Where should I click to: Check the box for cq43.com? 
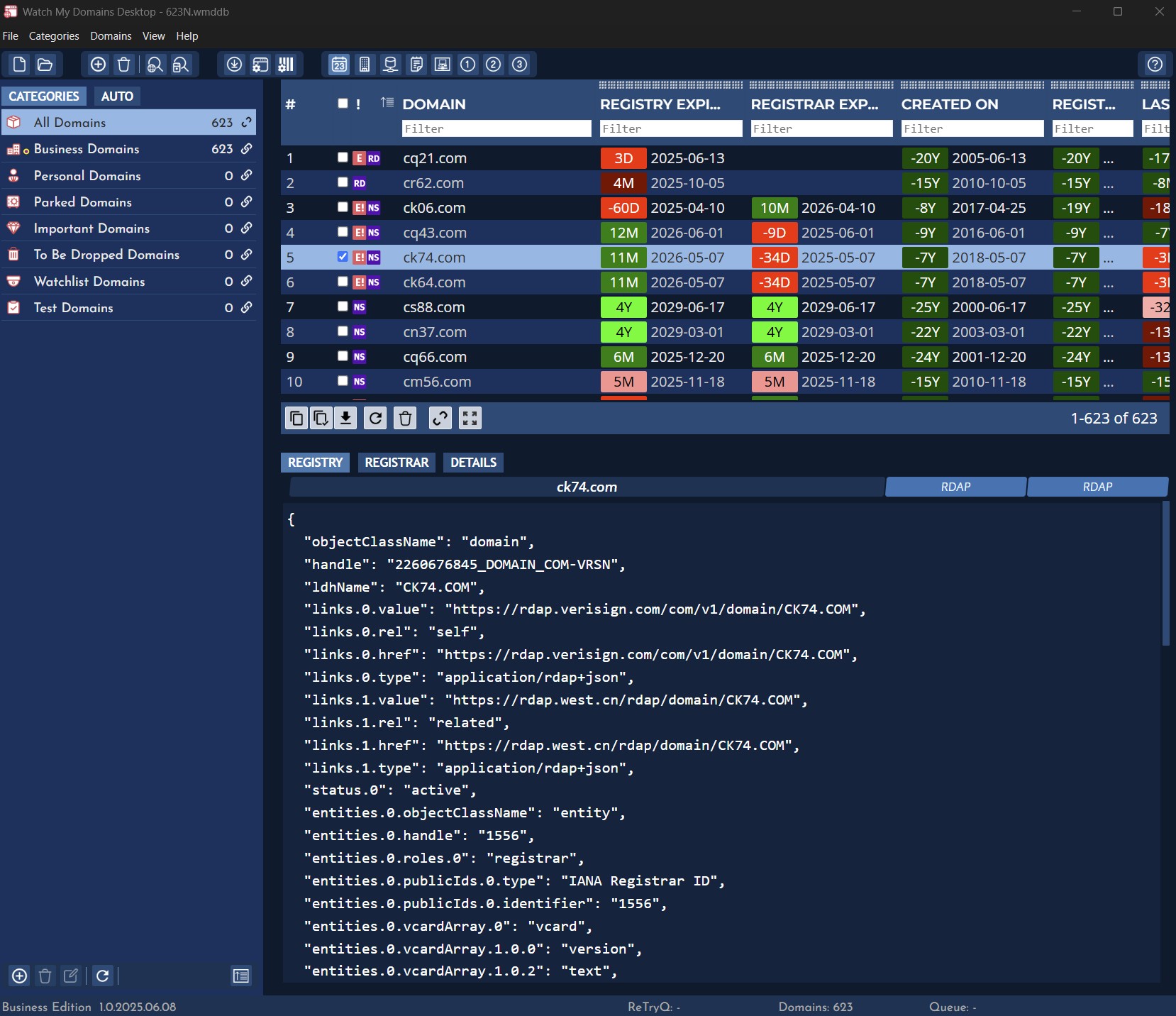click(343, 232)
